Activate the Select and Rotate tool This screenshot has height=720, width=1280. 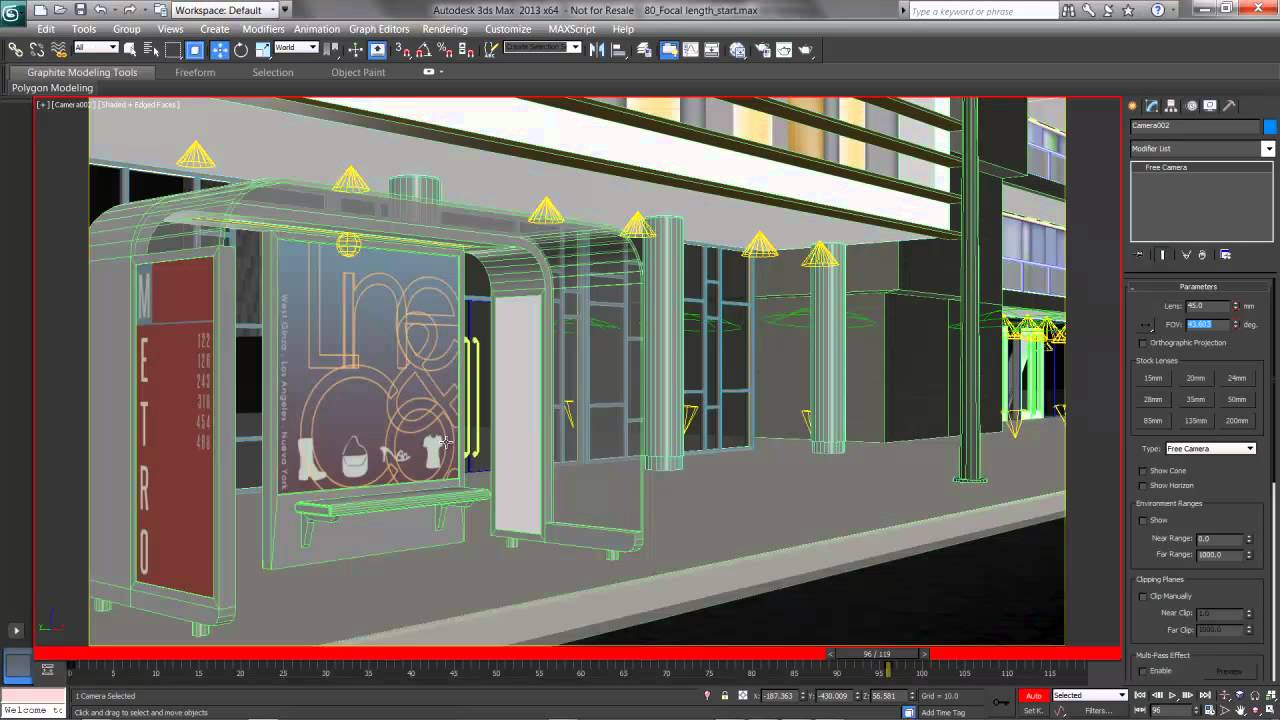[241, 49]
